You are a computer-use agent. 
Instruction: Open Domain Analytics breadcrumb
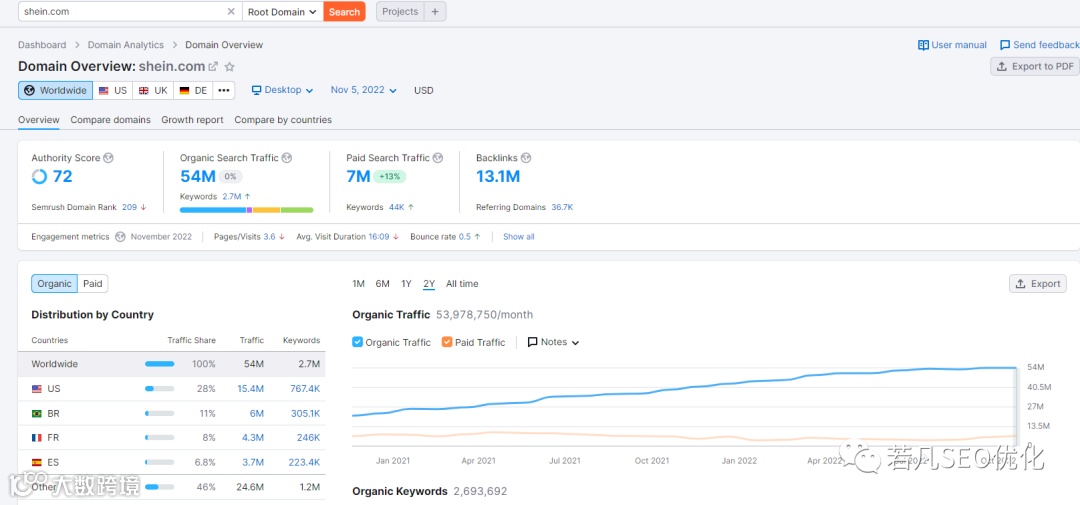125,45
